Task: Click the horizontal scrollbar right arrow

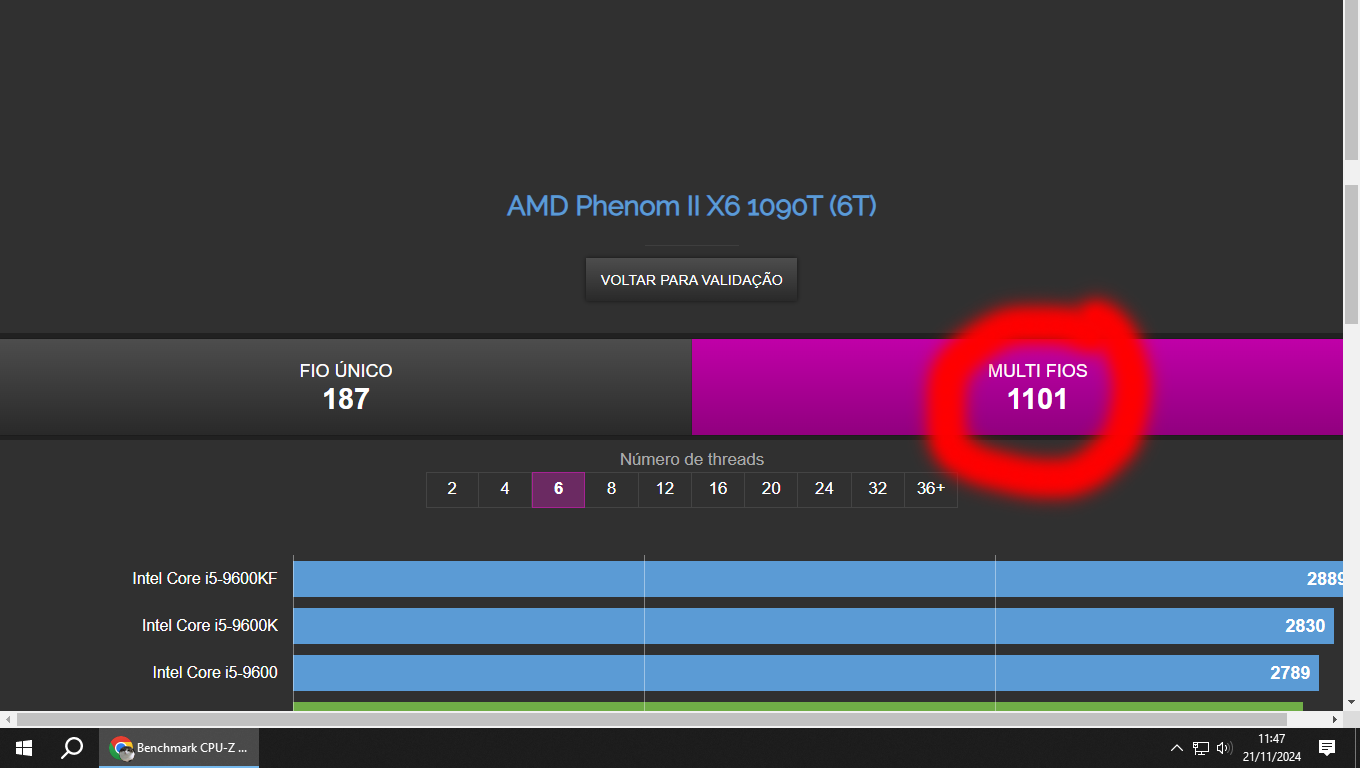Action: (x=1334, y=719)
